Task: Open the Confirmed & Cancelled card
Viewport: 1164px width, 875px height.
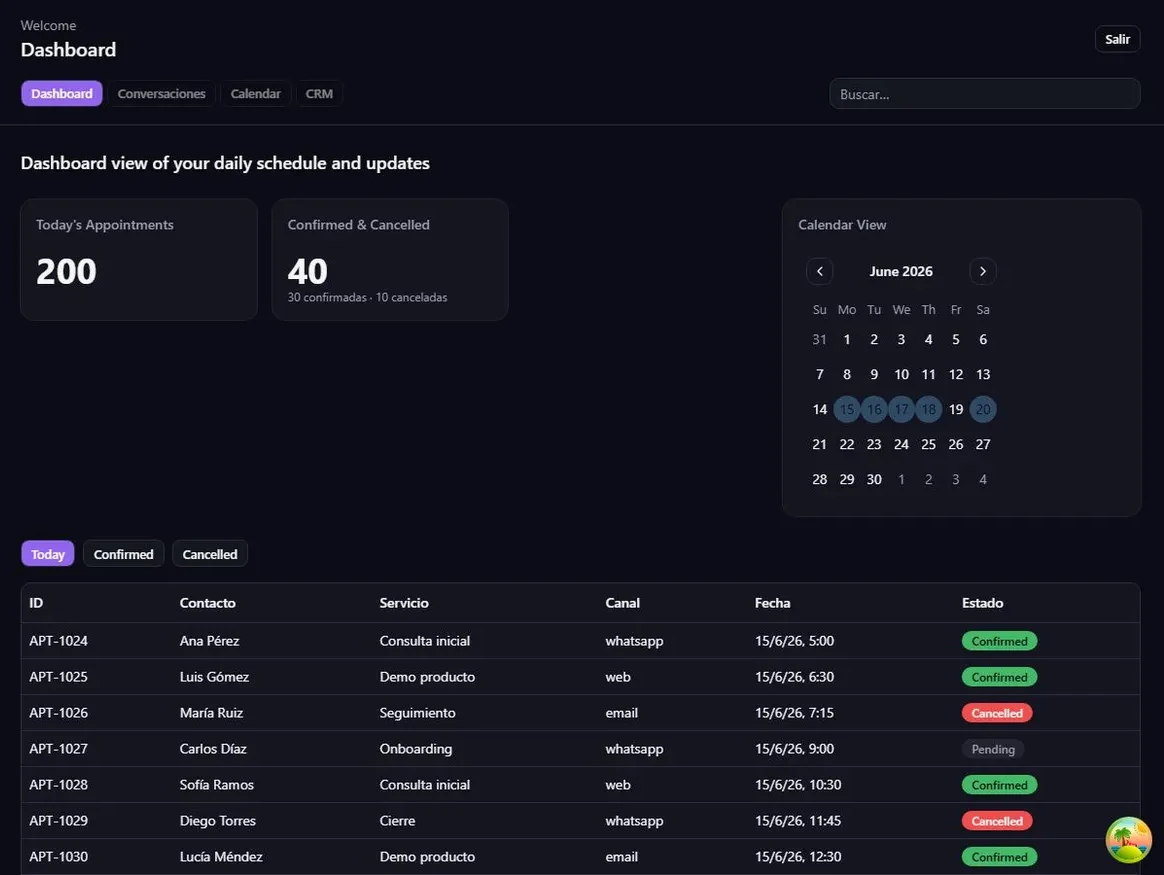Action: click(x=390, y=259)
